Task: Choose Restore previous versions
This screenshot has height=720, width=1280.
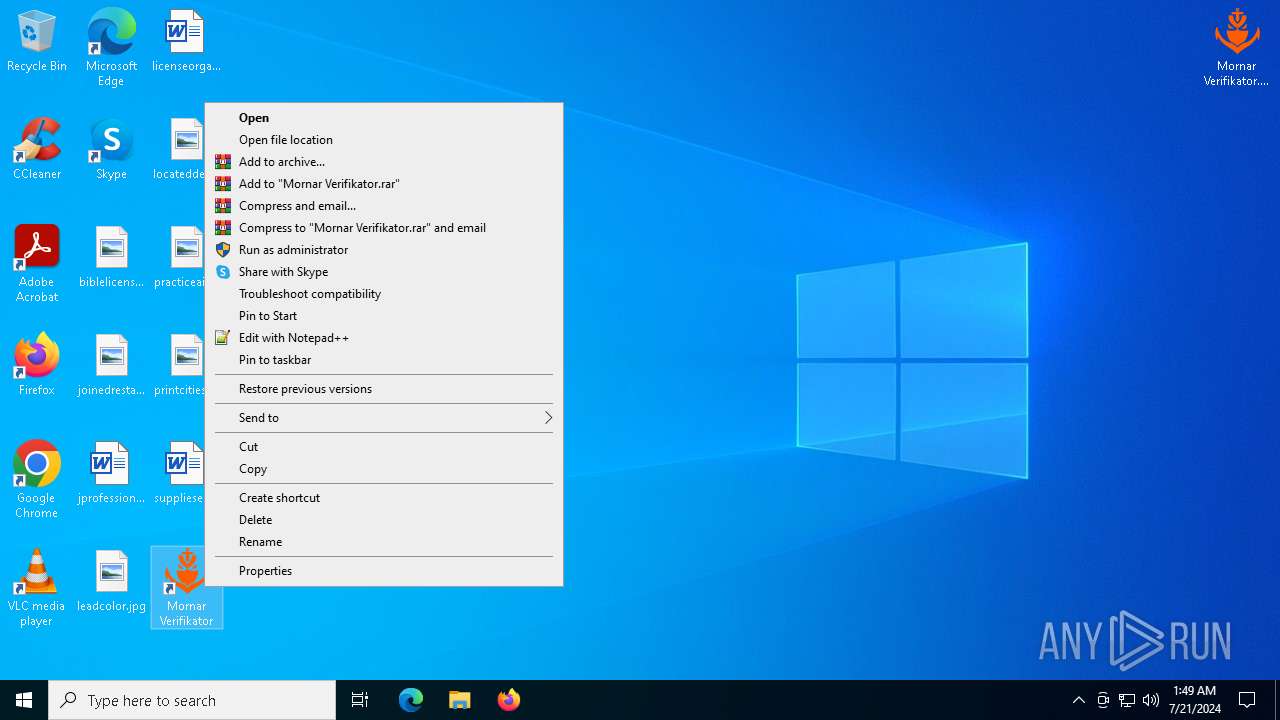Action: point(384,389)
